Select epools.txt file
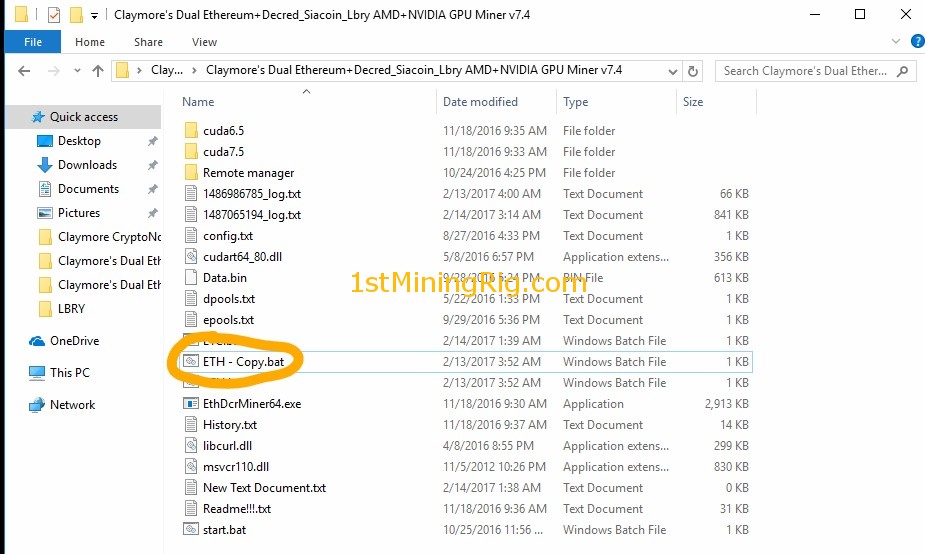Screen dimensions: 925x554 pos(228,320)
